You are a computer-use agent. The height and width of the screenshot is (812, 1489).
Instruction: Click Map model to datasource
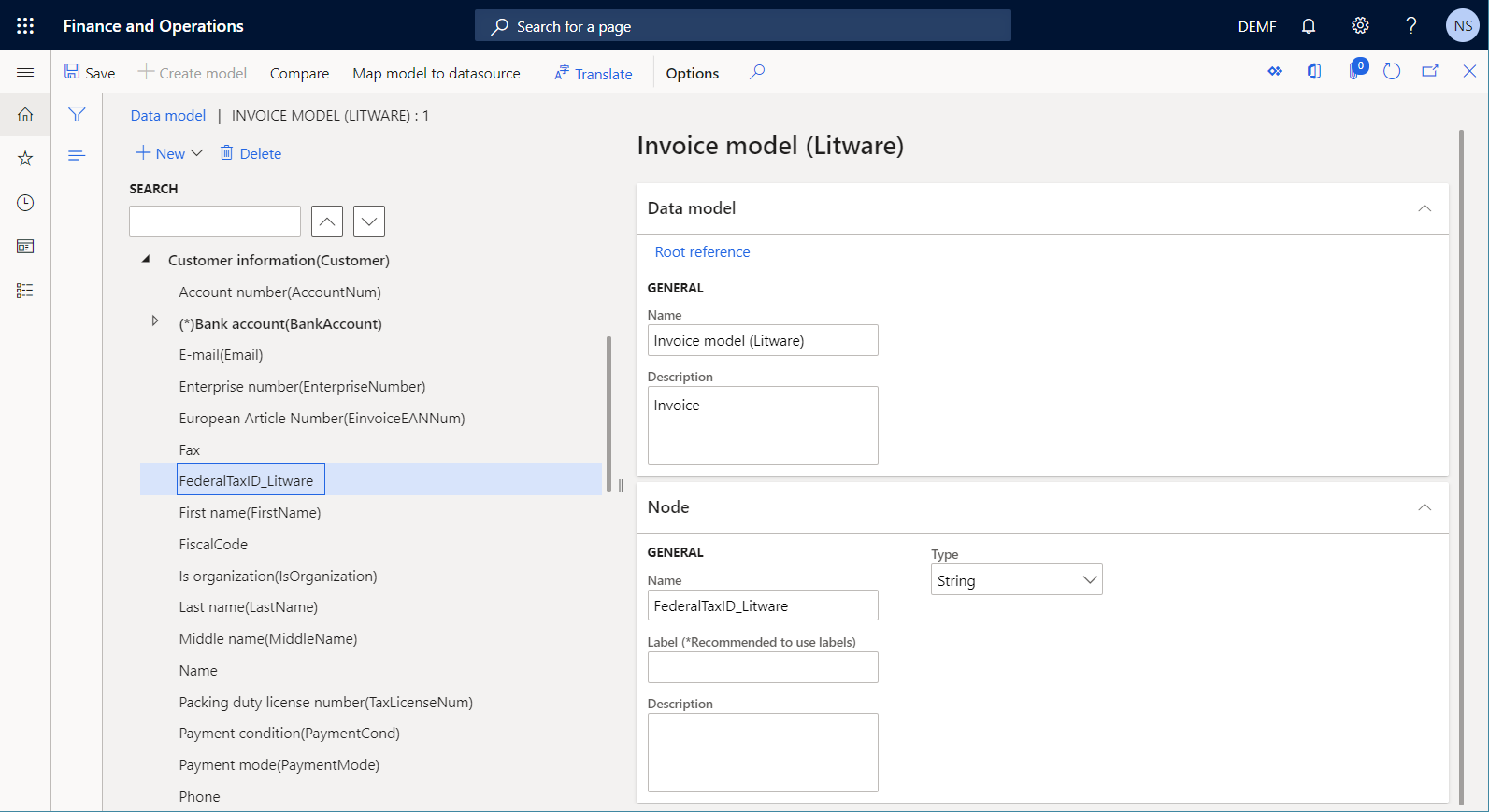pyautogui.click(x=436, y=73)
